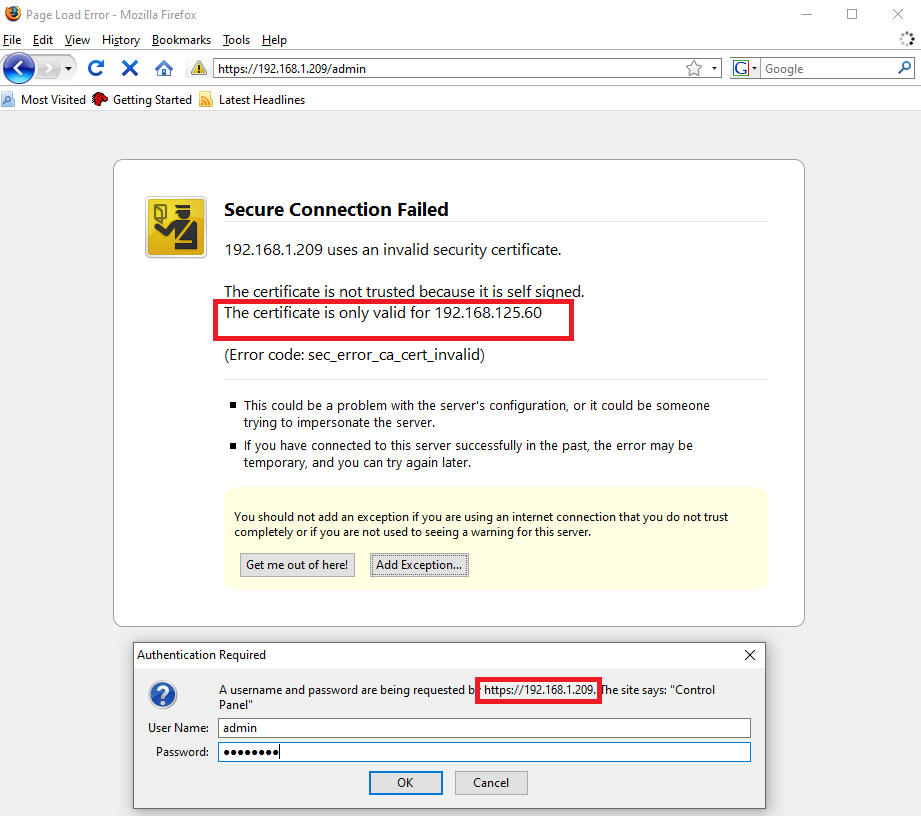Viewport: 921px width, 816px height.
Task: Open the View menu
Action: point(77,40)
